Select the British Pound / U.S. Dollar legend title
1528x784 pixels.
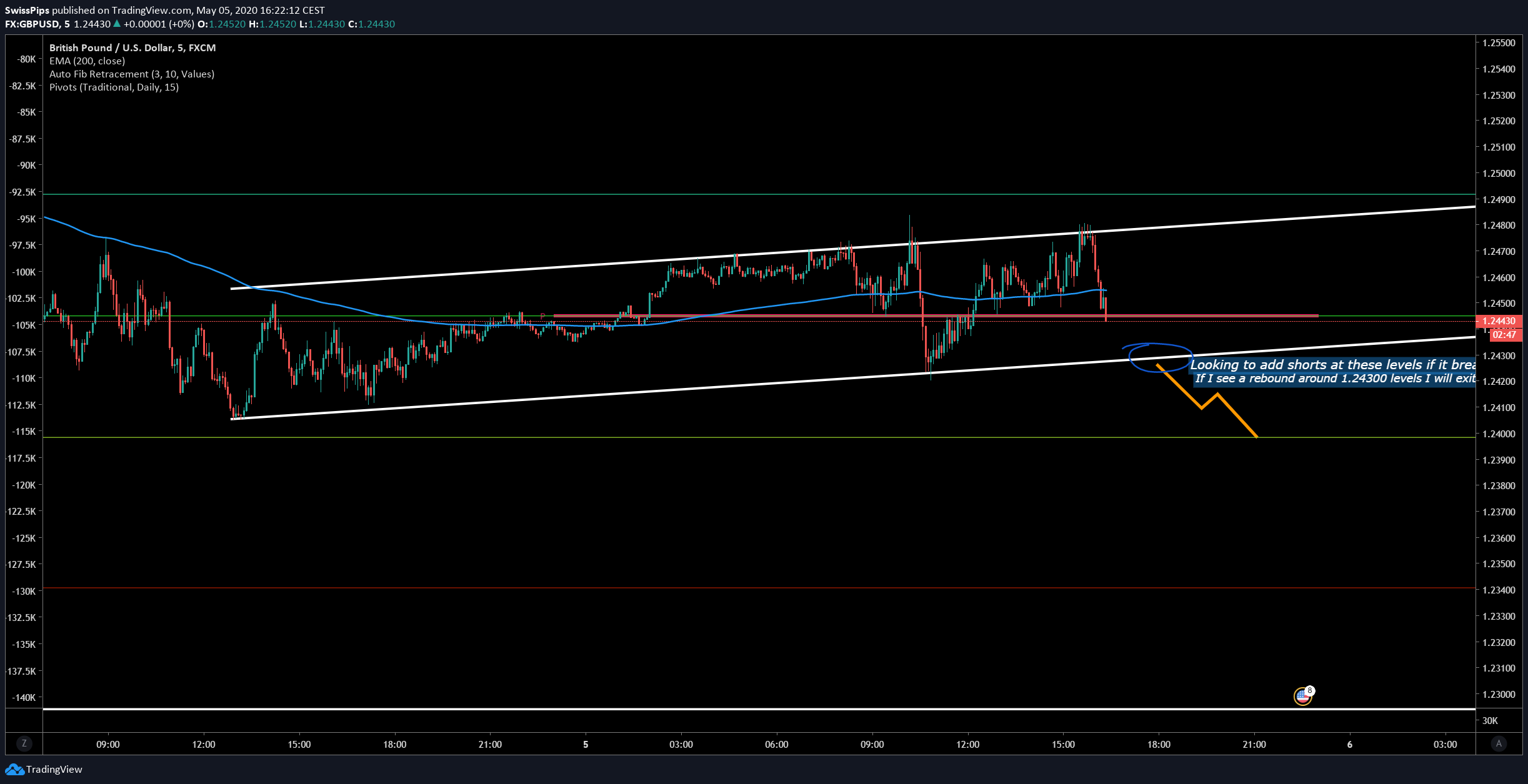click(132, 47)
